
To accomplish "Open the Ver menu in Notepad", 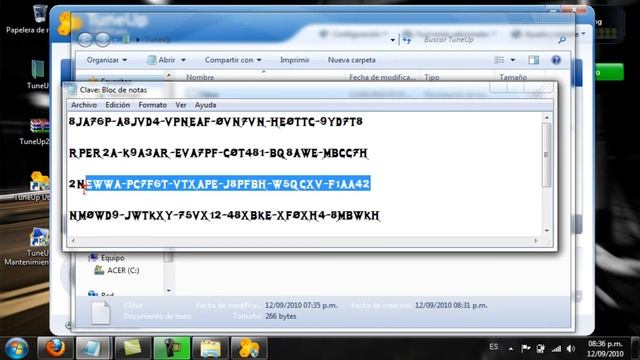I will 181,105.
